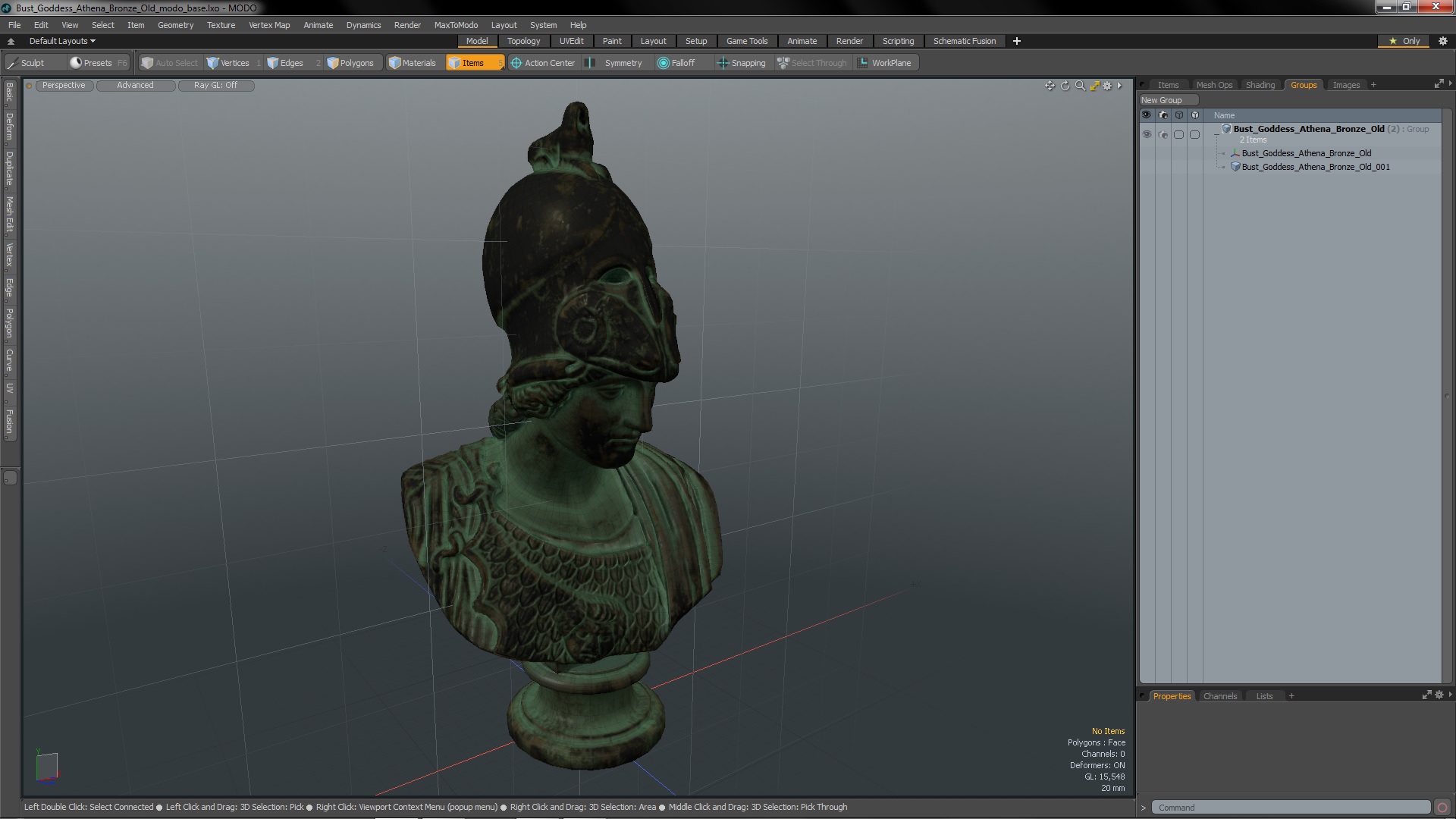The height and width of the screenshot is (819, 1456).
Task: Maximize the viewport with the yellow arrows icon
Action: click(x=1094, y=86)
